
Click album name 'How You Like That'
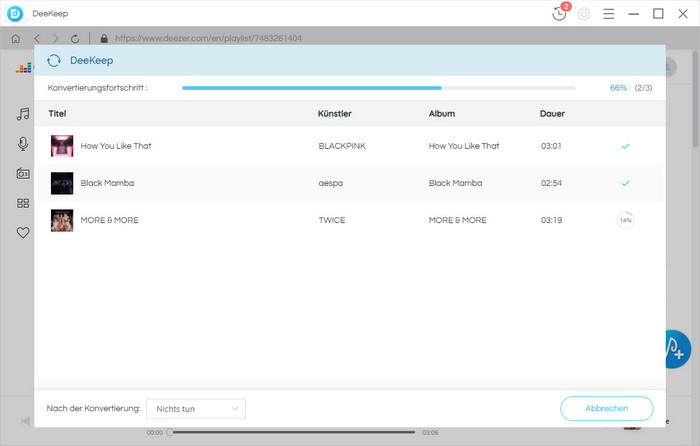coord(464,146)
